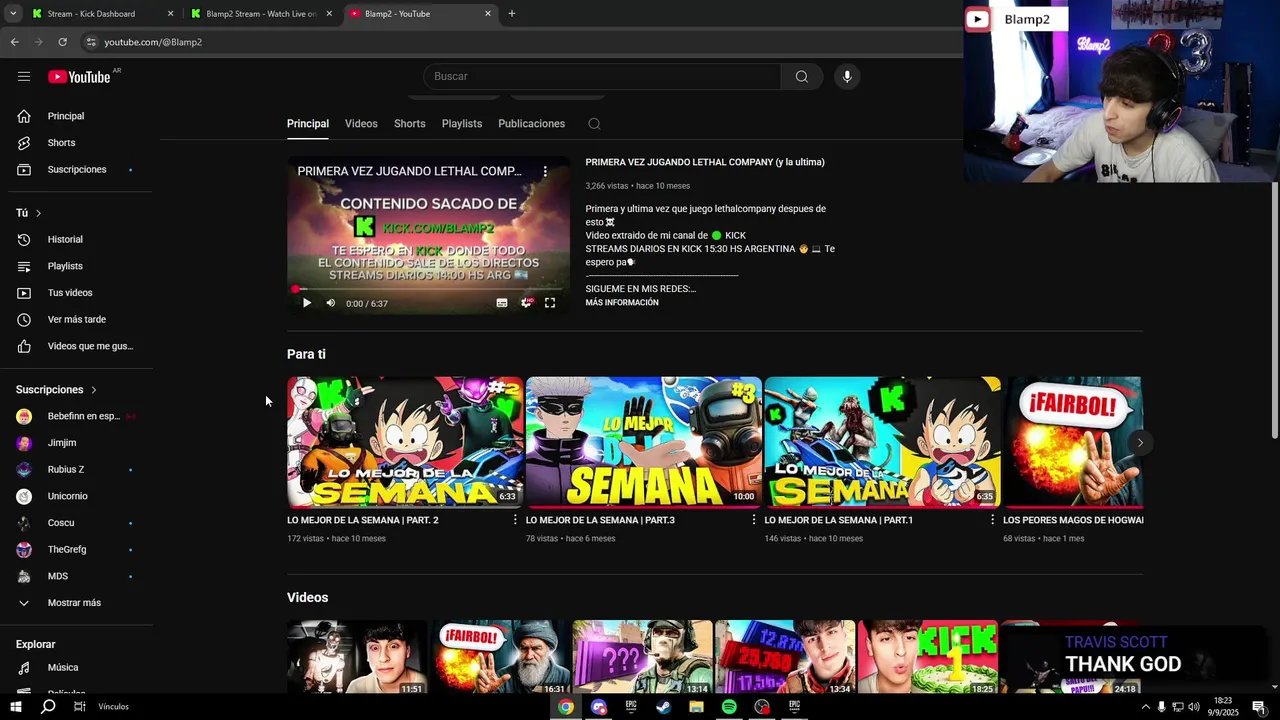Open Chrome tab search dropdown
This screenshot has width=1280, height=720.
point(13,14)
